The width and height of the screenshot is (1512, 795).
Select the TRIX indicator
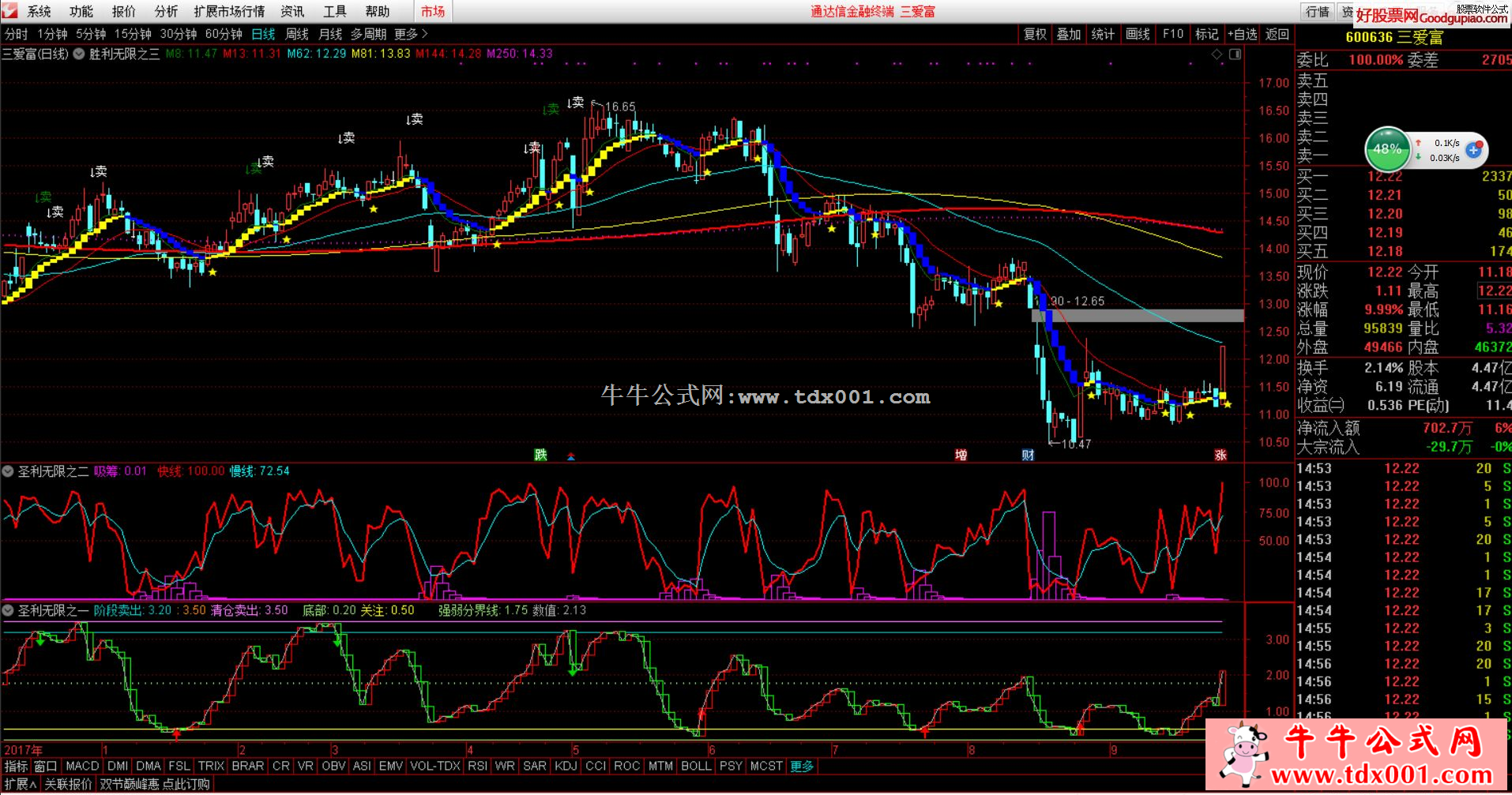point(211,766)
